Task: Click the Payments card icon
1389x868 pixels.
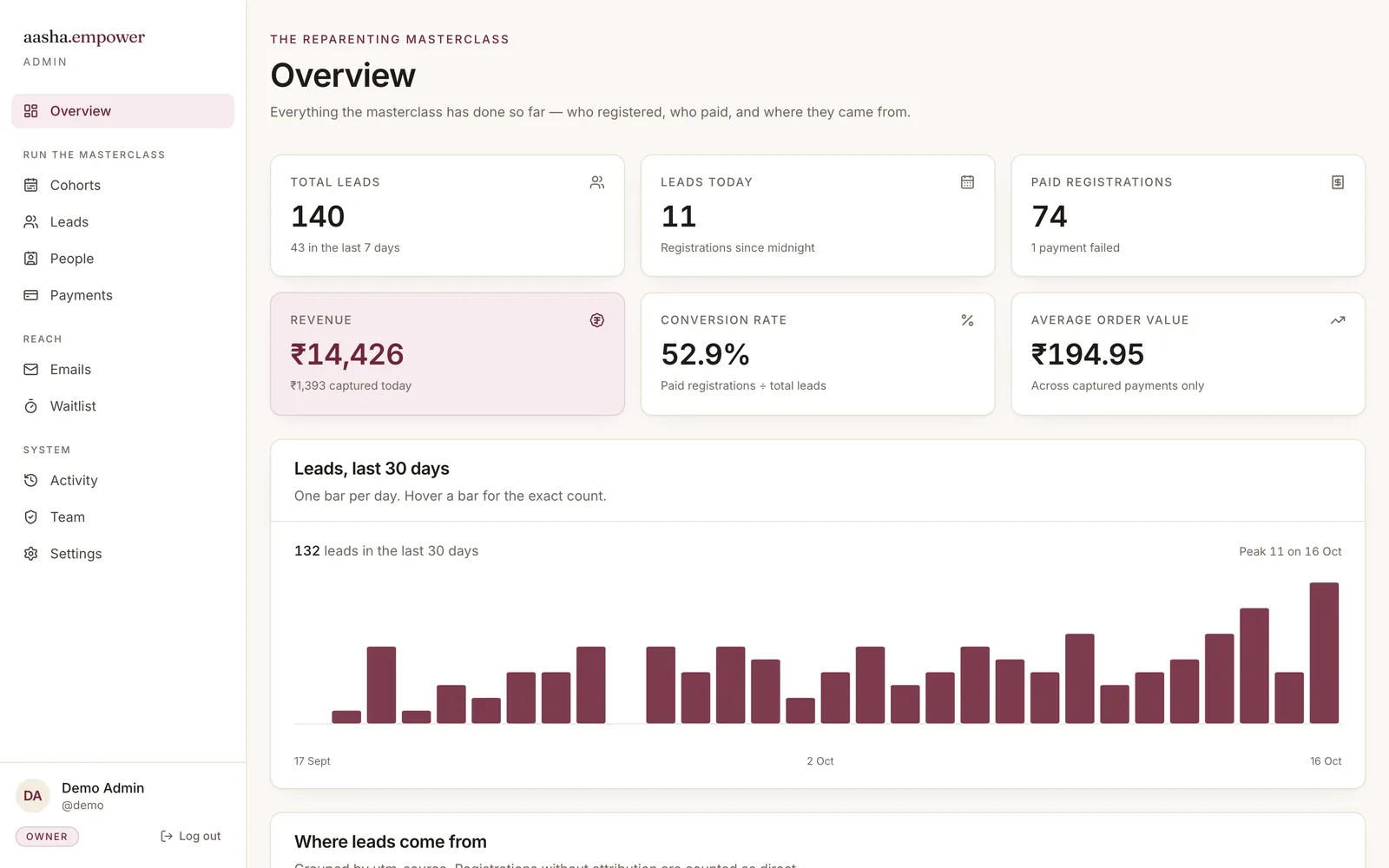Action: pyautogui.click(x=31, y=295)
